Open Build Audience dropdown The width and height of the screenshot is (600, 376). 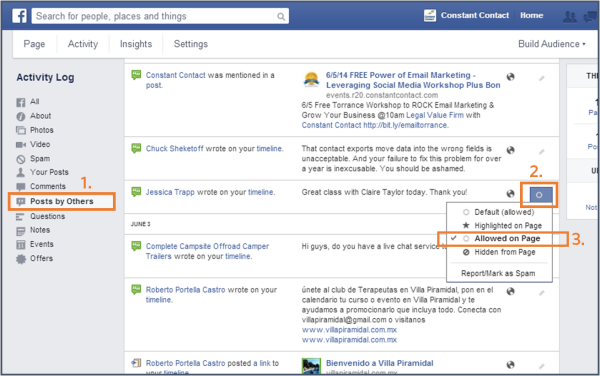point(552,44)
